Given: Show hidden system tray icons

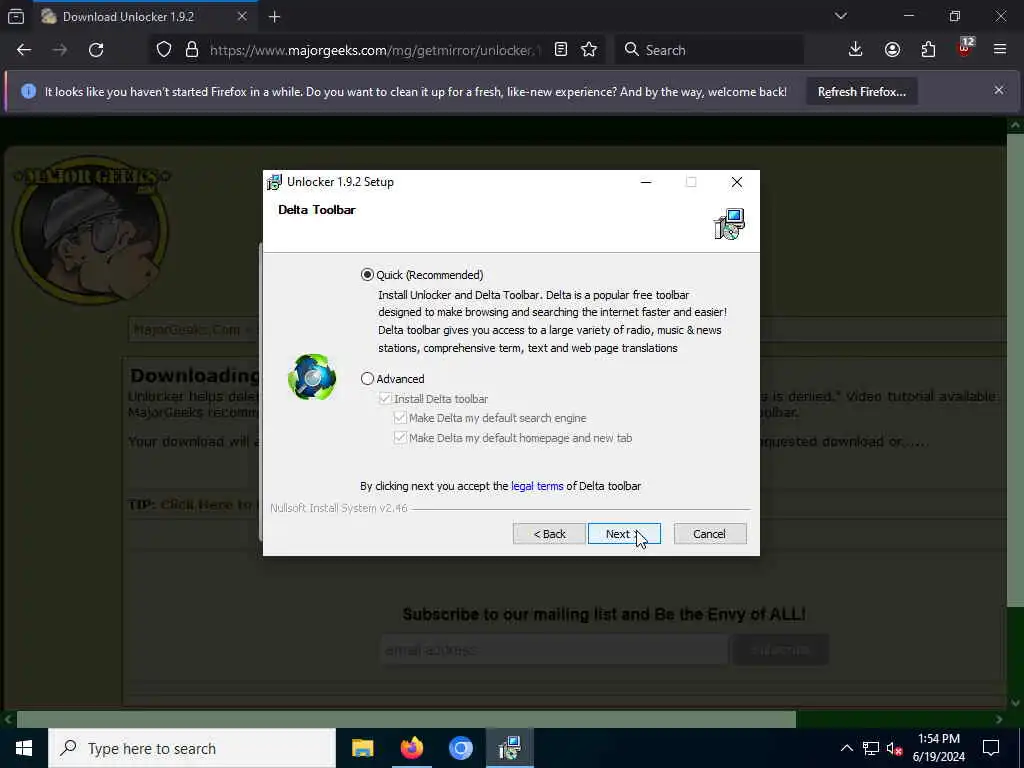Looking at the screenshot, I should (x=846, y=748).
